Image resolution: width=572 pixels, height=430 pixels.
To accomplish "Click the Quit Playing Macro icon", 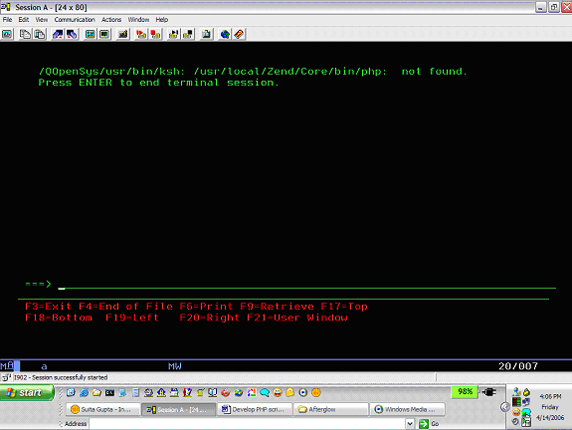I will [188, 35].
